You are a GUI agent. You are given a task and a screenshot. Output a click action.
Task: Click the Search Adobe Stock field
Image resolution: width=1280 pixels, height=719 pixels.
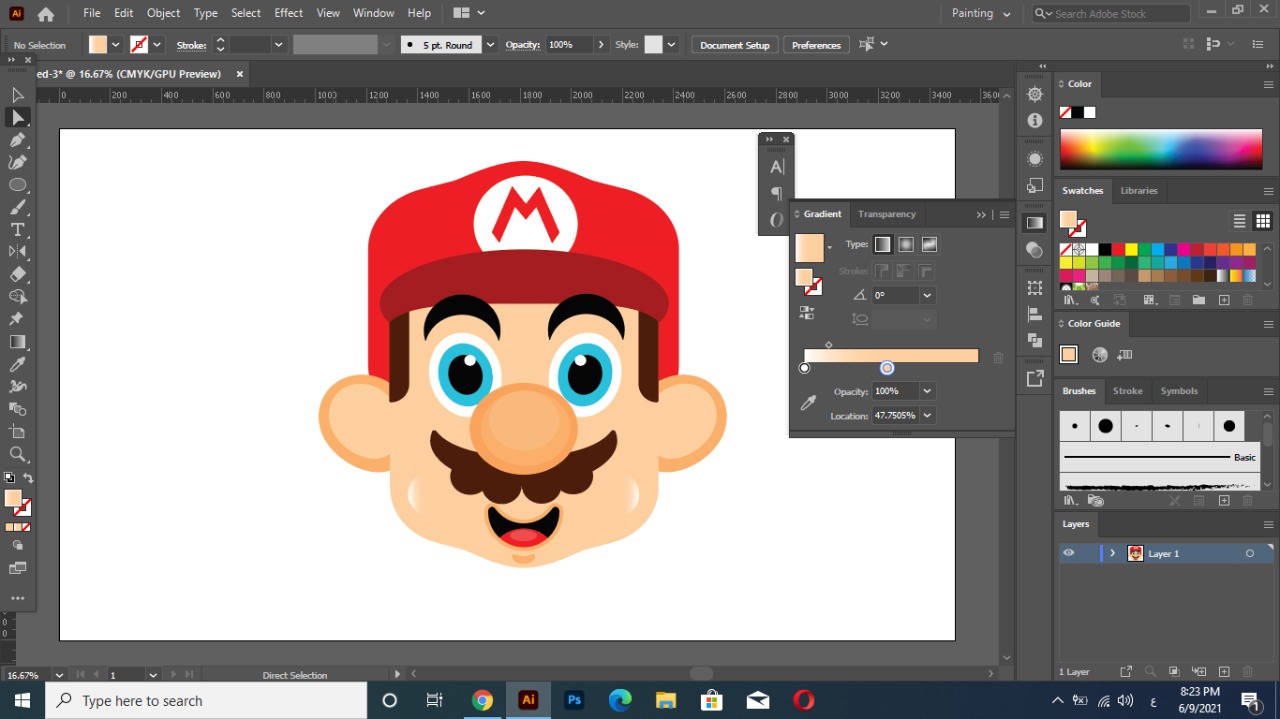(x=1111, y=13)
